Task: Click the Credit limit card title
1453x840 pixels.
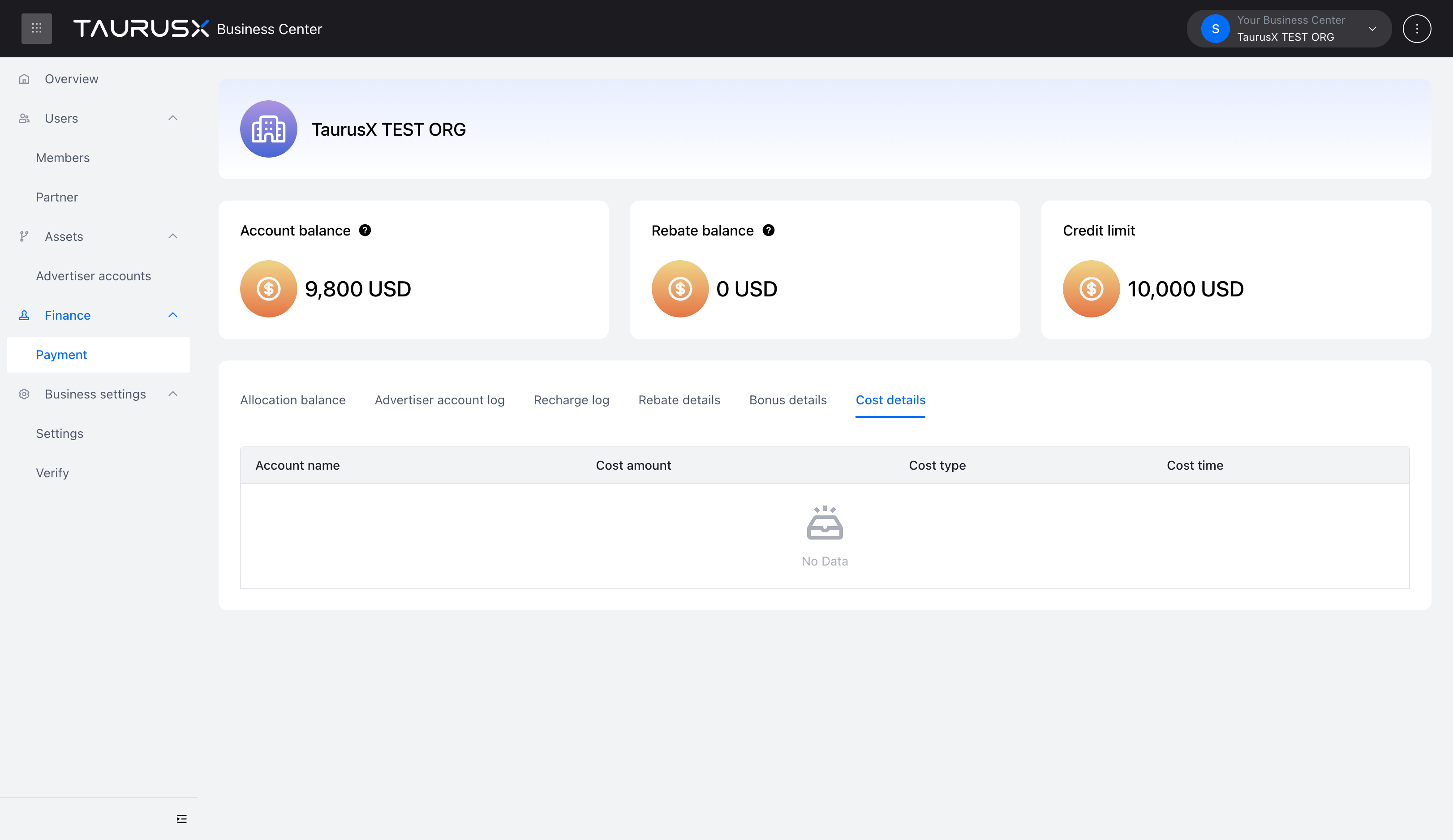Action: click(1098, 231)
